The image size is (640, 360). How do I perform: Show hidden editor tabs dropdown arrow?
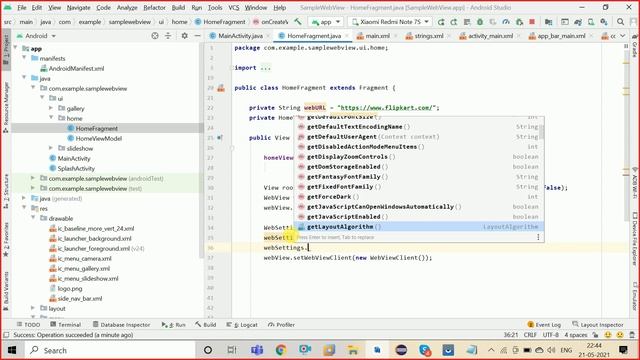[x=623, y=36]
